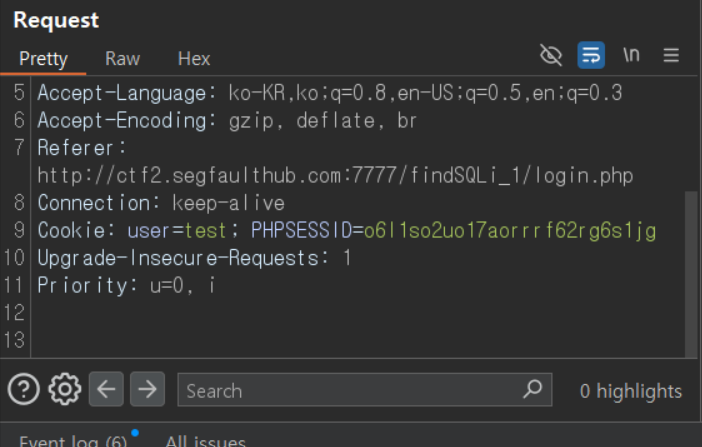
Task: Click the magnifying glass search icon
Action: [533, 389]
